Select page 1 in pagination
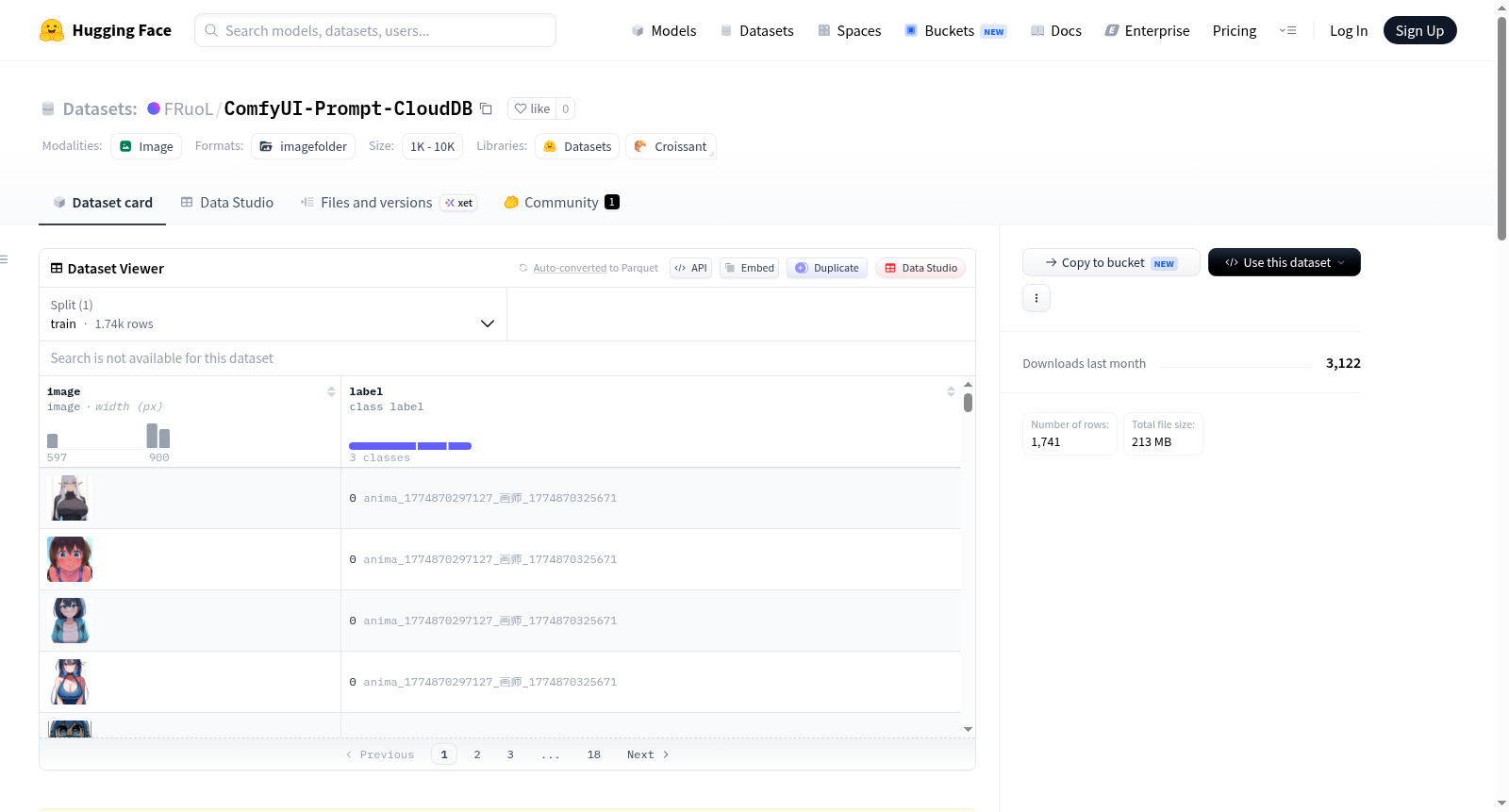Screen dimensions: 1509x812 444,754
